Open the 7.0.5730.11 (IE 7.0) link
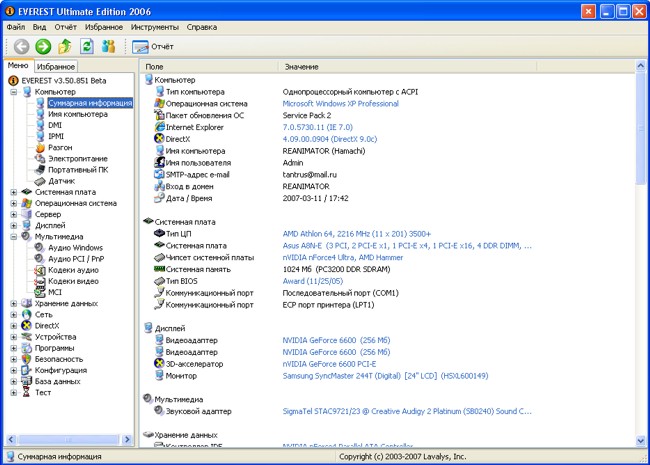650x465 pixels. click(318, 127)
